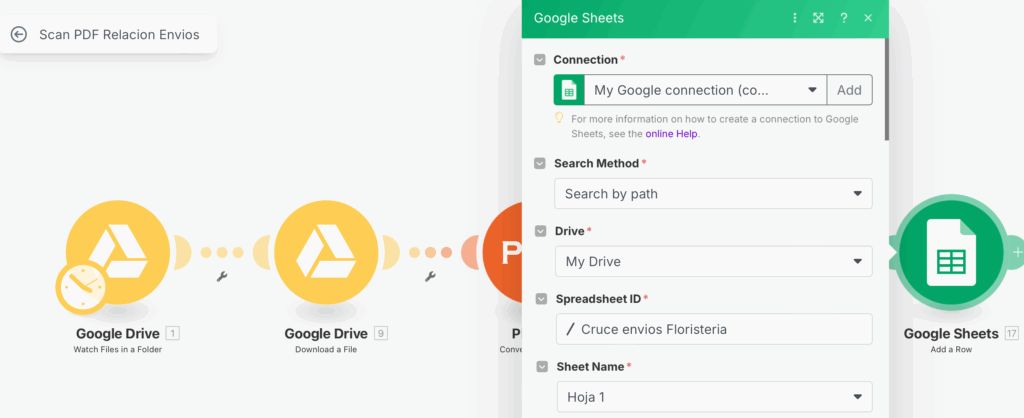
Task: Toggle the Sheet Name field checkbox
Action: (542, 367)
